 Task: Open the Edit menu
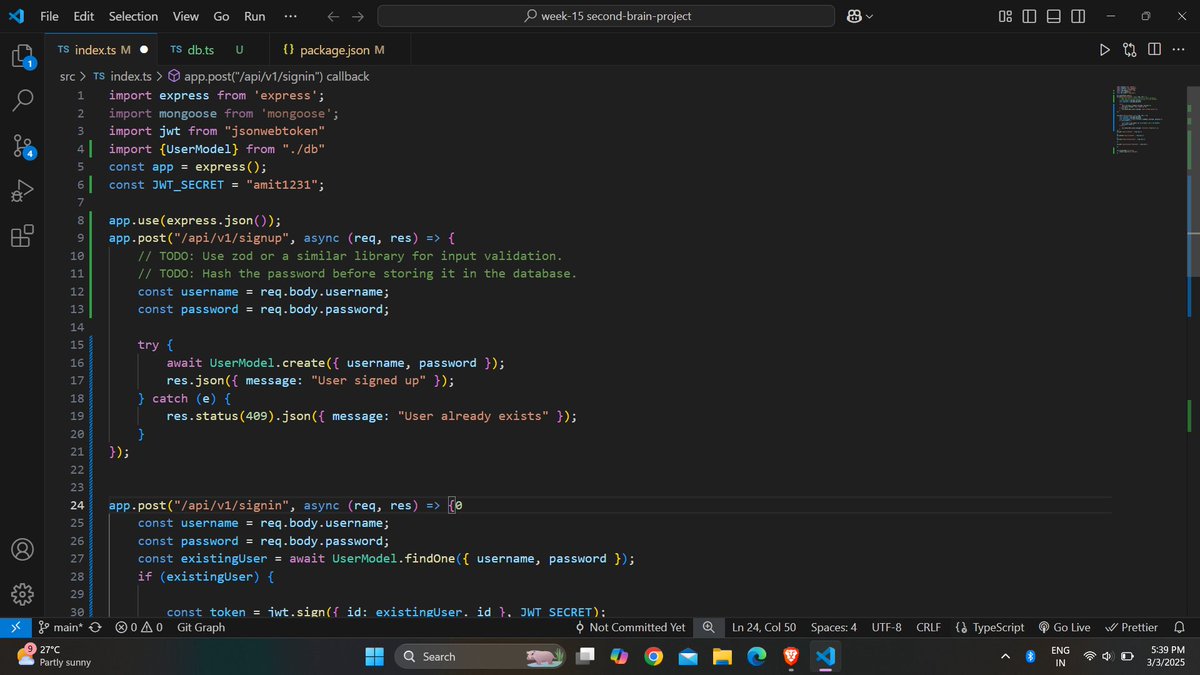coord(84,16)
